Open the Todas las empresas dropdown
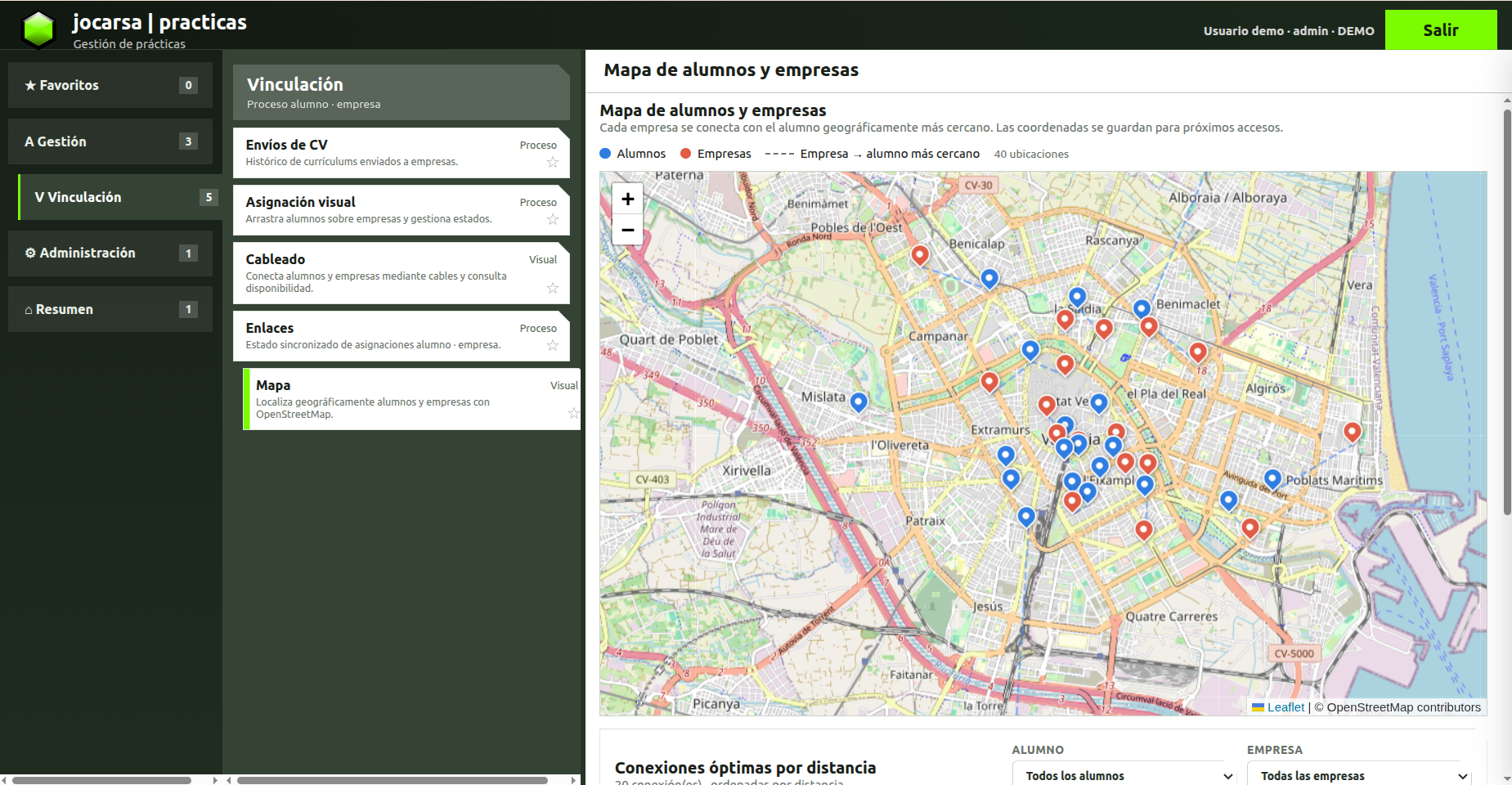This screenshot has height=785, width=1512. [x=1359, y=774]
